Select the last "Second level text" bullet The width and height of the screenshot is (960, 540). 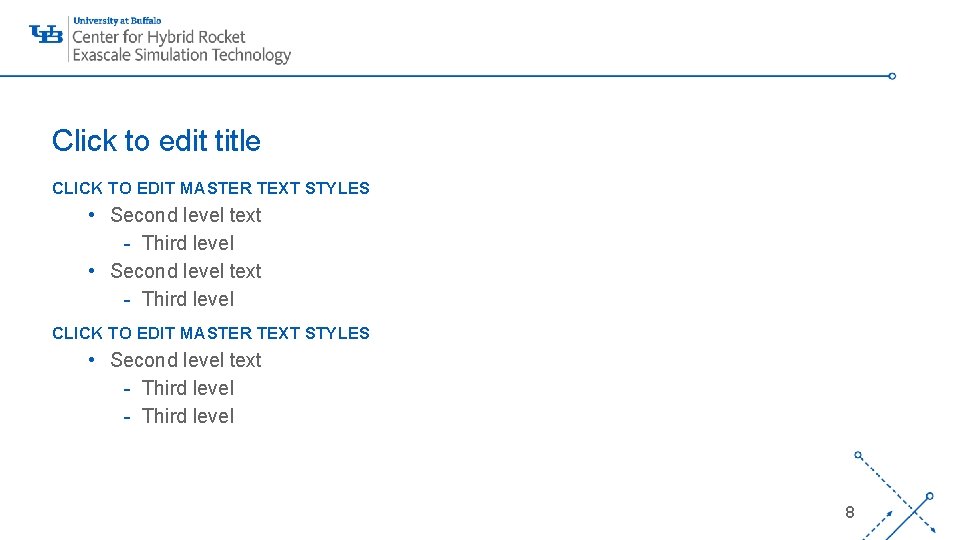186,360
